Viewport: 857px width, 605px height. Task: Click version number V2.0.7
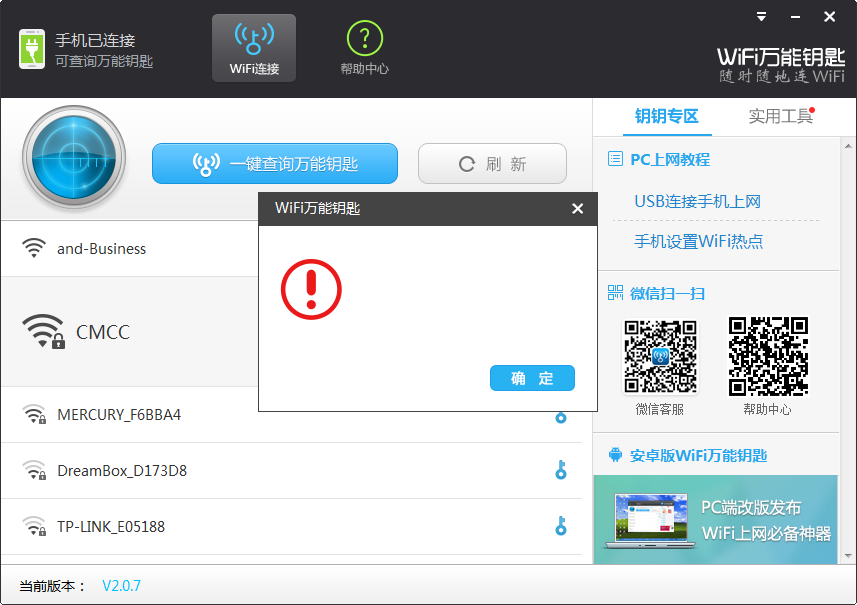point(121,586)
